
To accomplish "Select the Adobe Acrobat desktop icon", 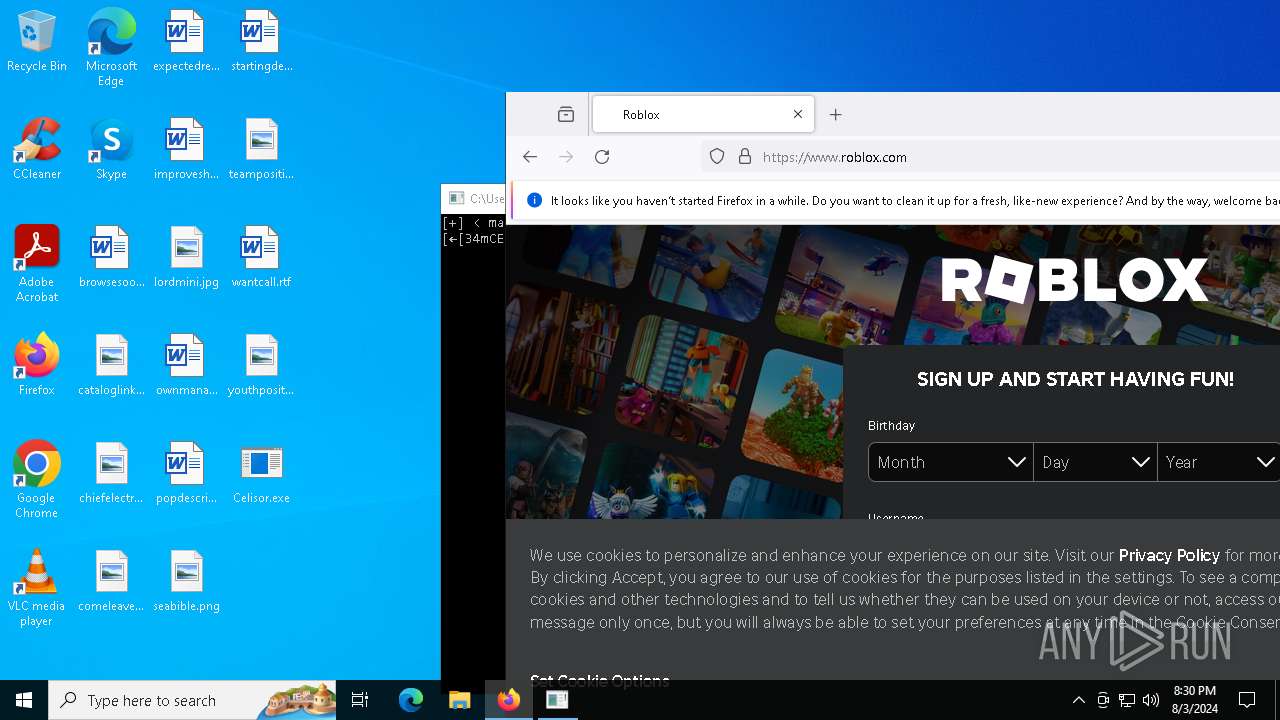I will [37, 264].
